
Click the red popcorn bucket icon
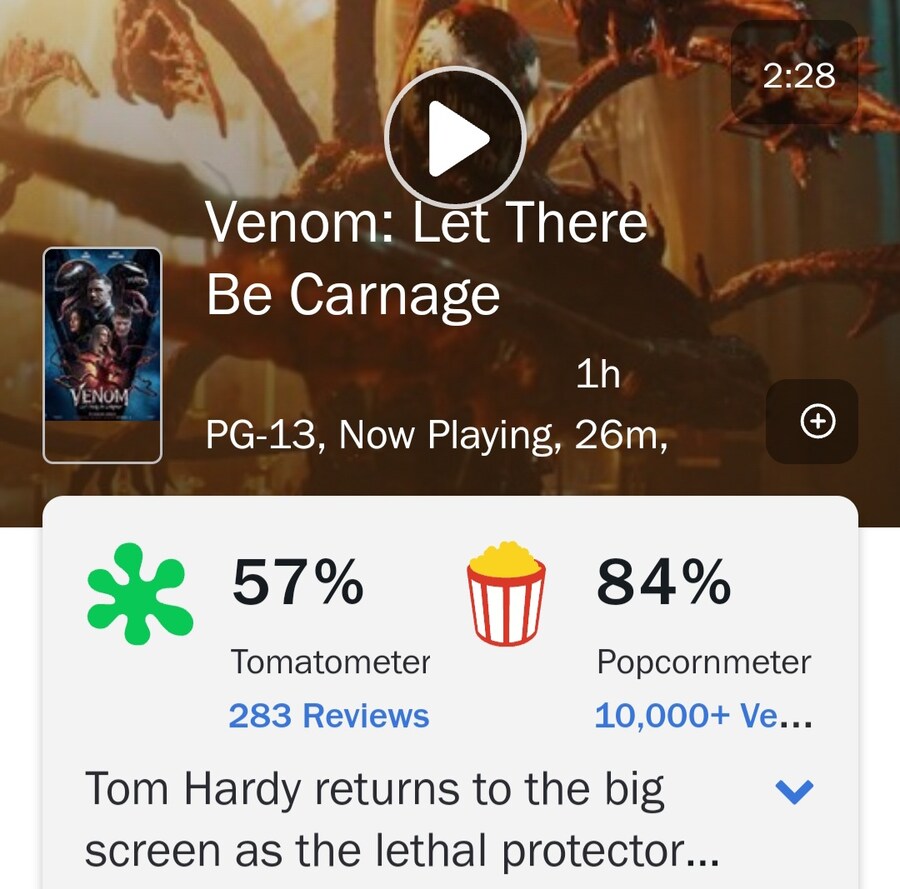coord(507,592)
